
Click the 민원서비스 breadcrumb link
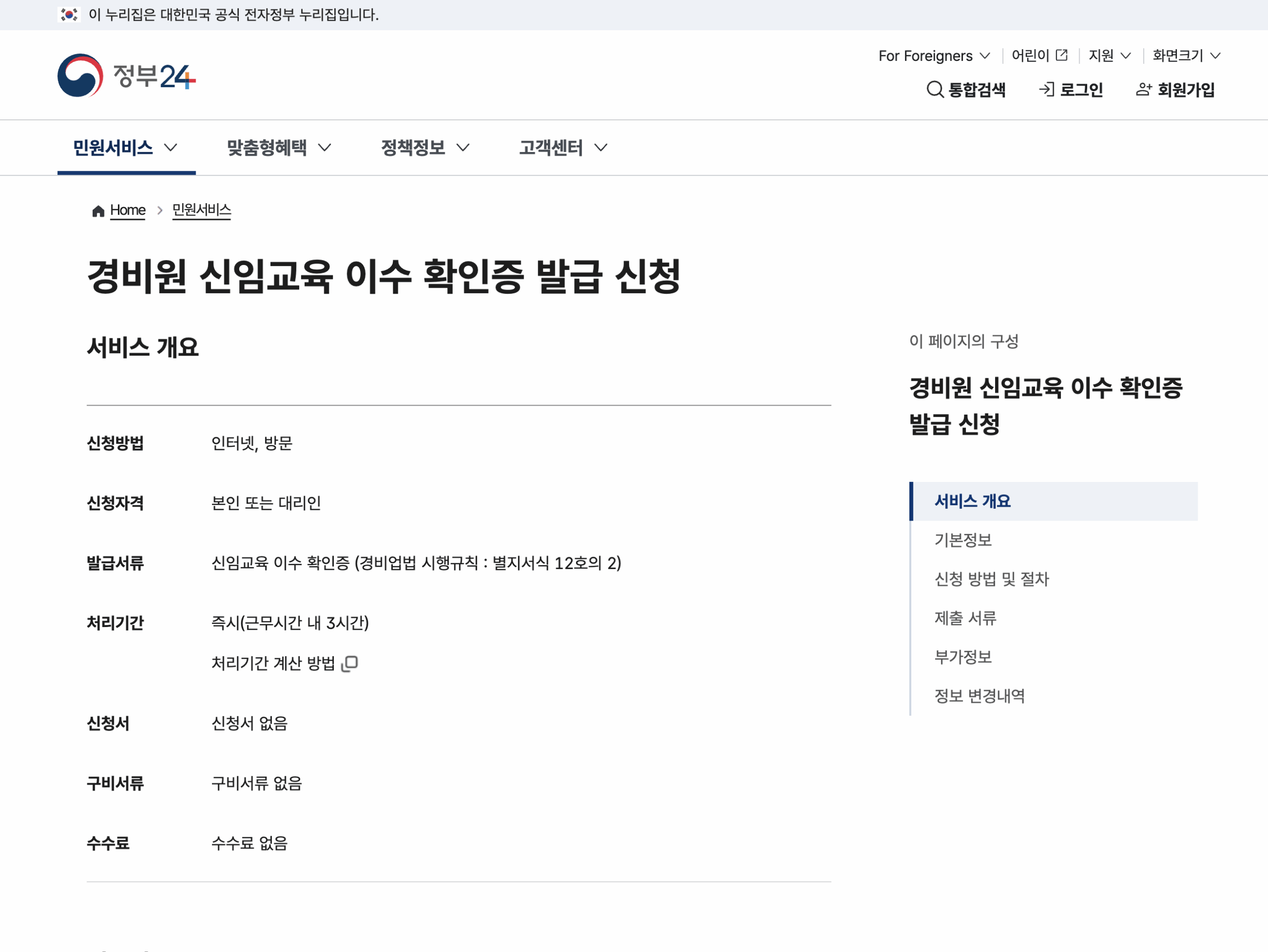(201, 211)
